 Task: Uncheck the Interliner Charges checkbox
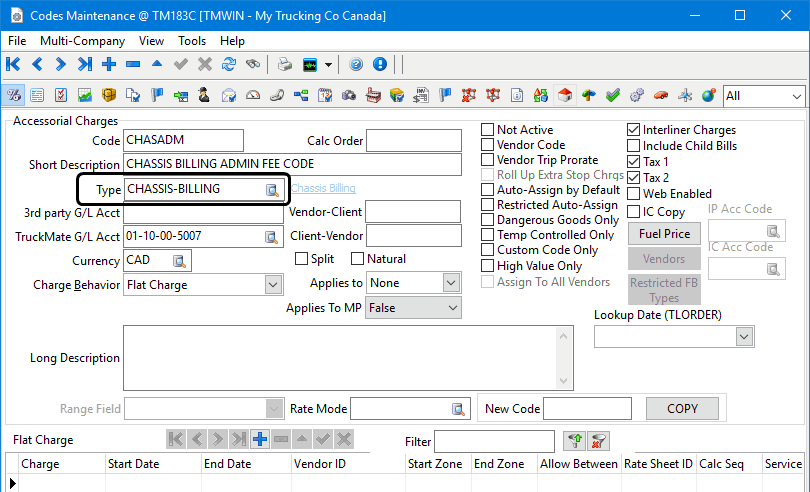coord(634,130)
